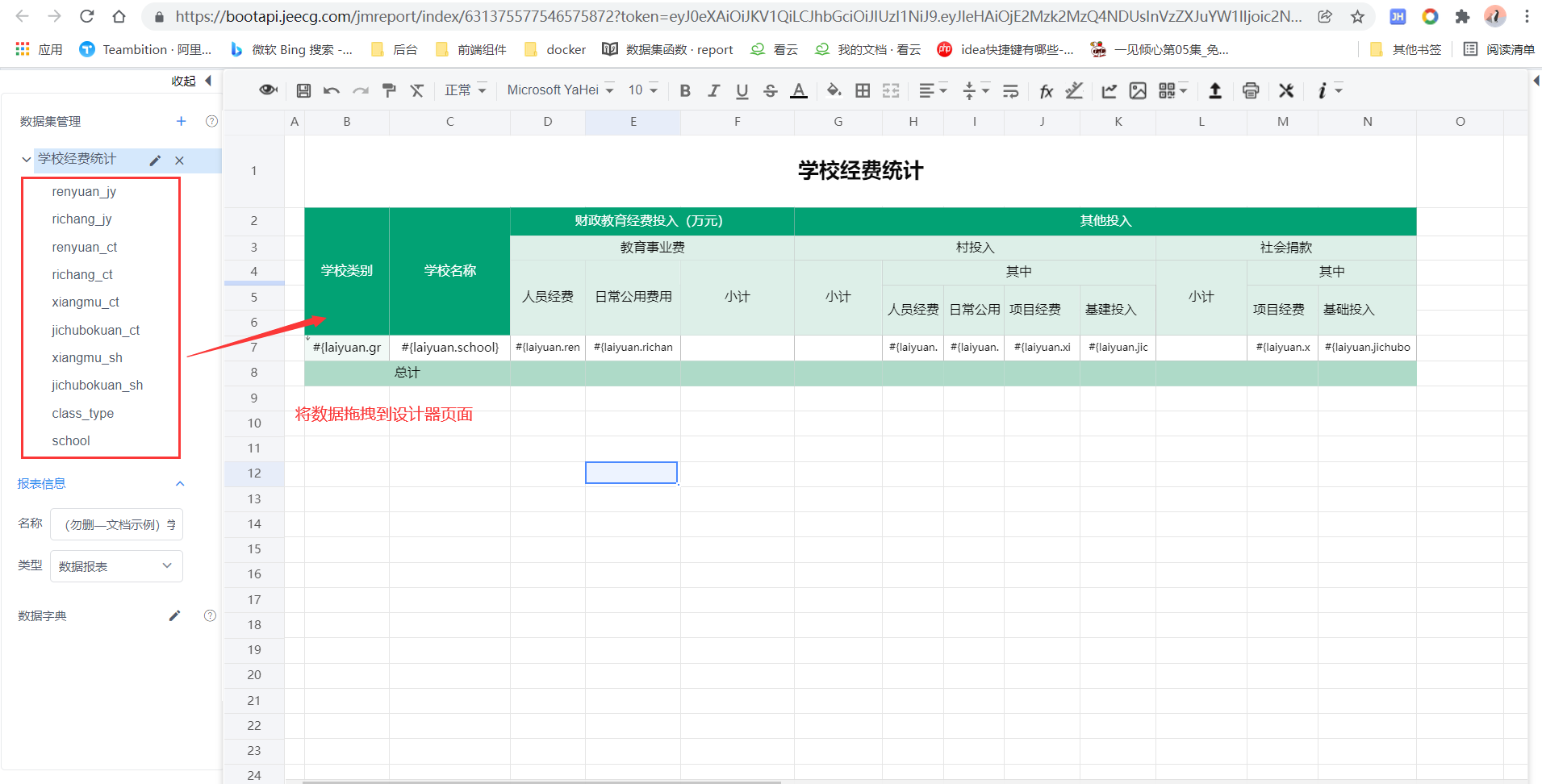Open the docker bookmark folder

click(555, 49)
